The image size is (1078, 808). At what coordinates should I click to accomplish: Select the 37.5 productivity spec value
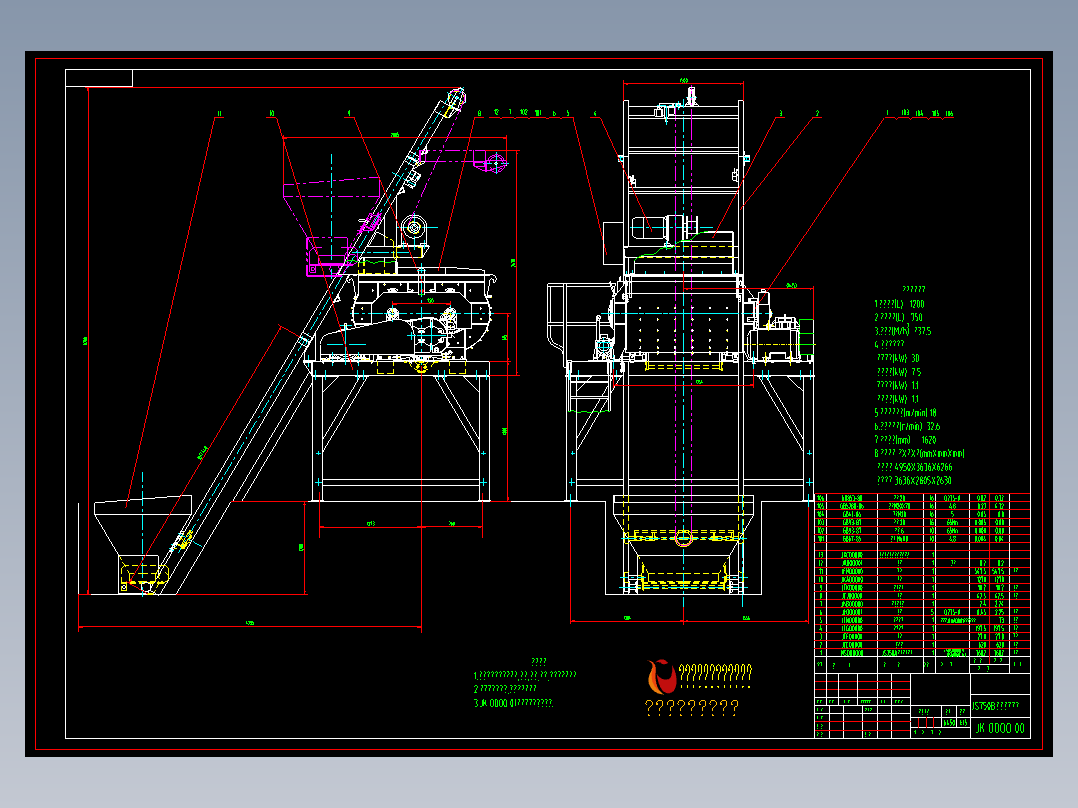[x=923, y=331]
